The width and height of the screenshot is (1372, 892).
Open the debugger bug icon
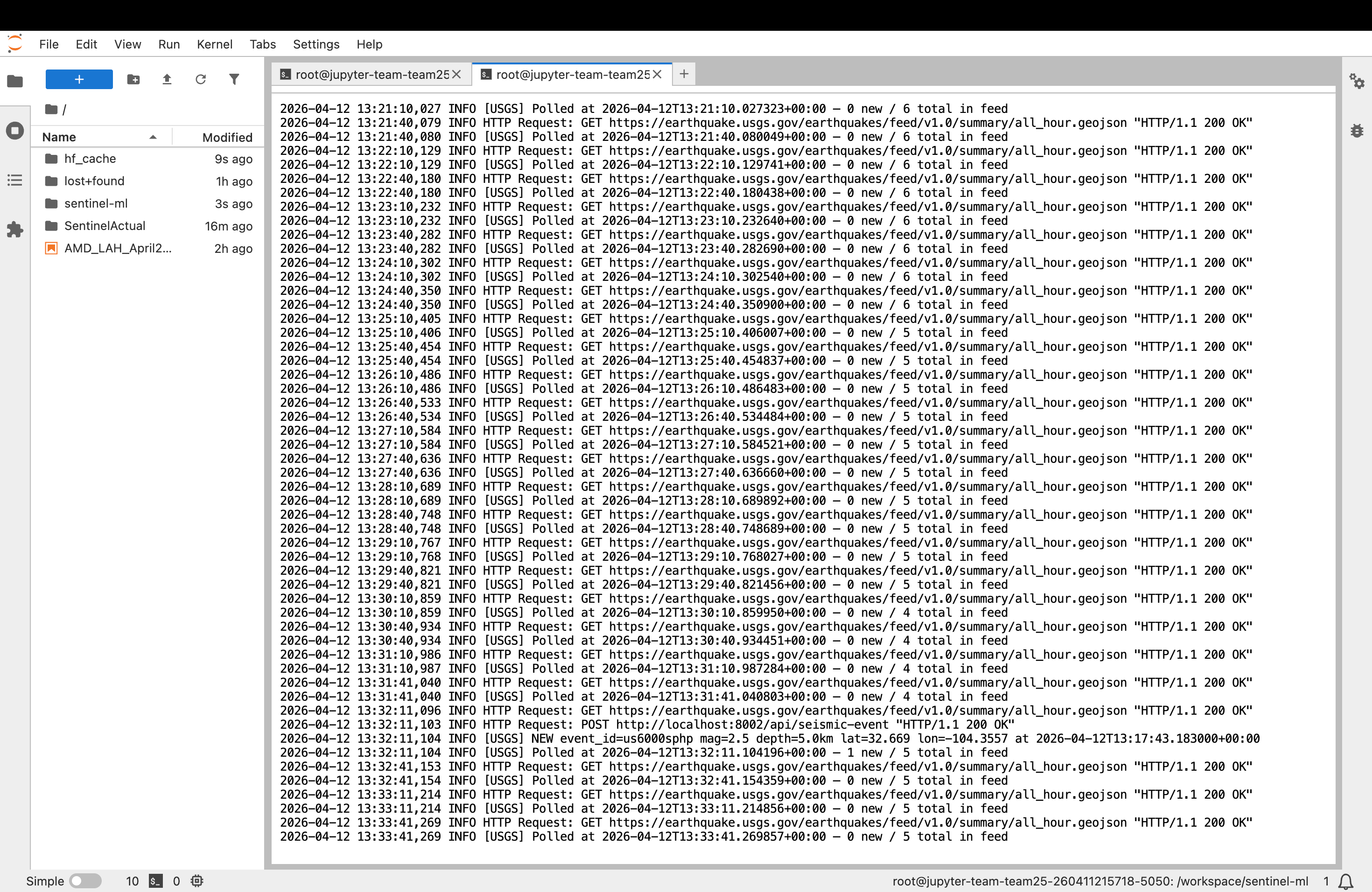(1357, 131)
